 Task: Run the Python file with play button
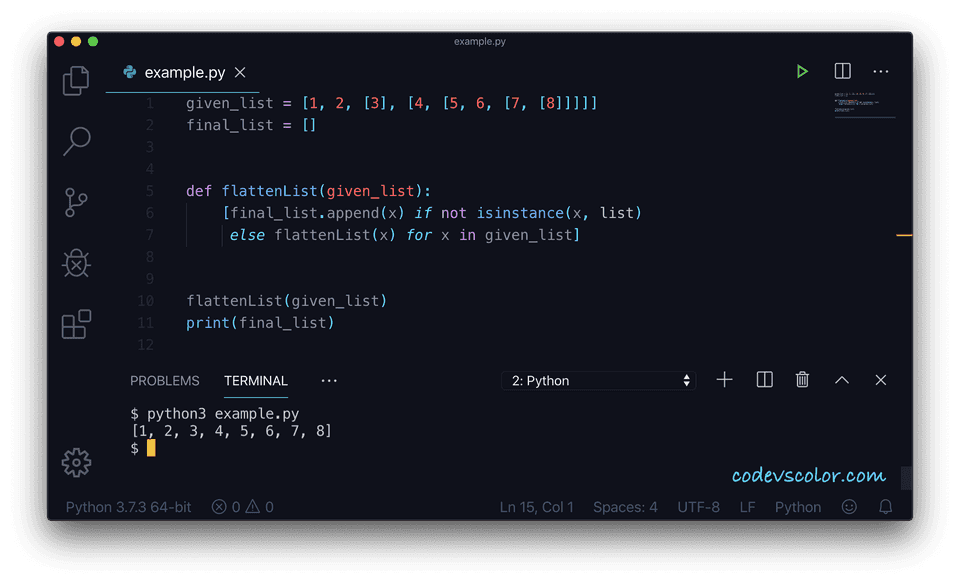[x=802, y=72]
